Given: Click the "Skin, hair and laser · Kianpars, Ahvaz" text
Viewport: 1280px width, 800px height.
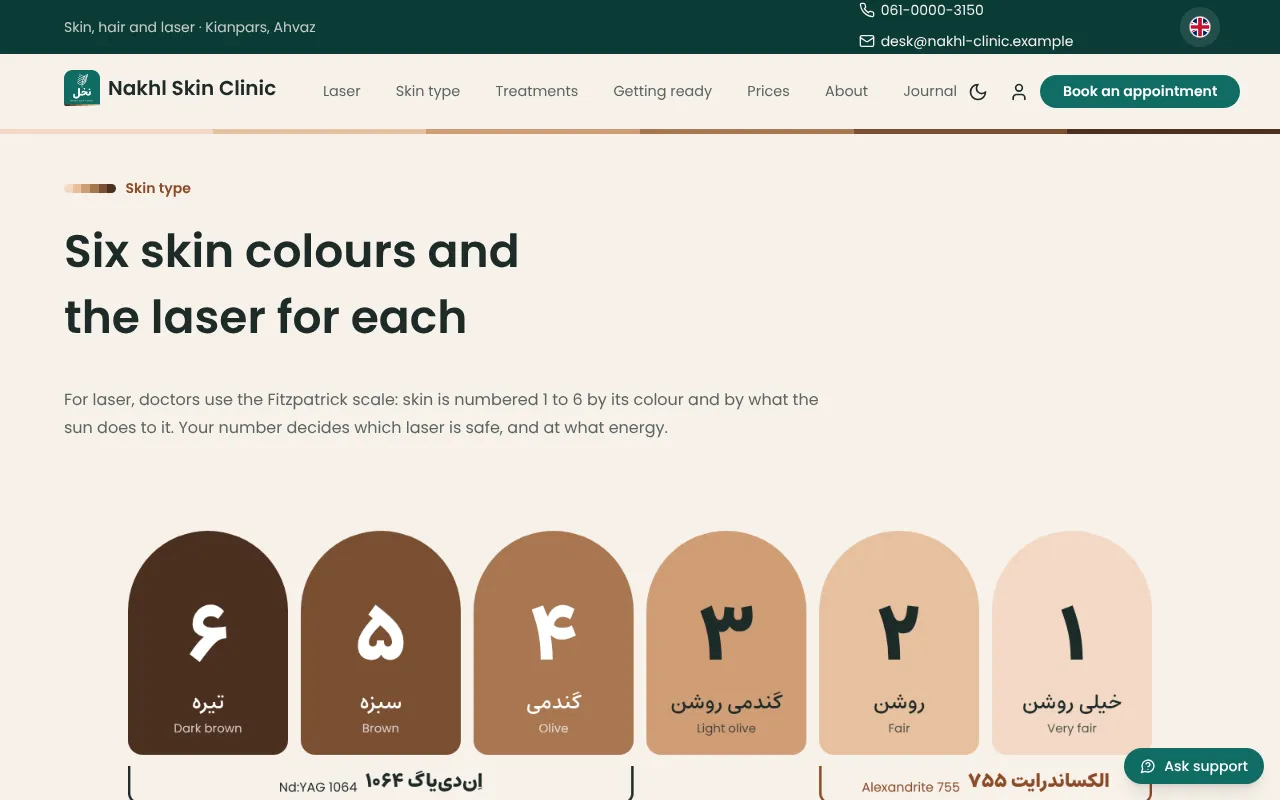Looking at the screenshot, I should coord(190,27).
